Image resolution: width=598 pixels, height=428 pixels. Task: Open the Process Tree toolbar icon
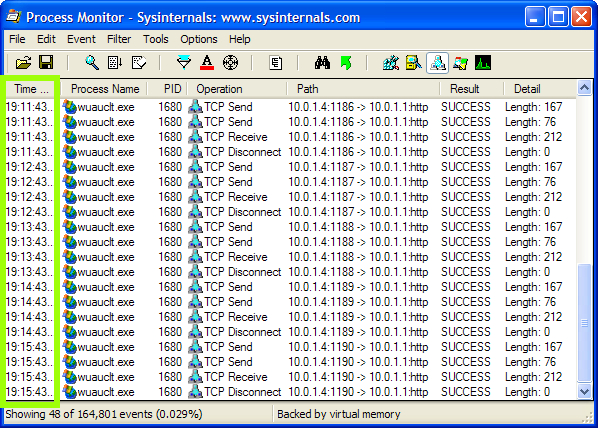point(275,63)
